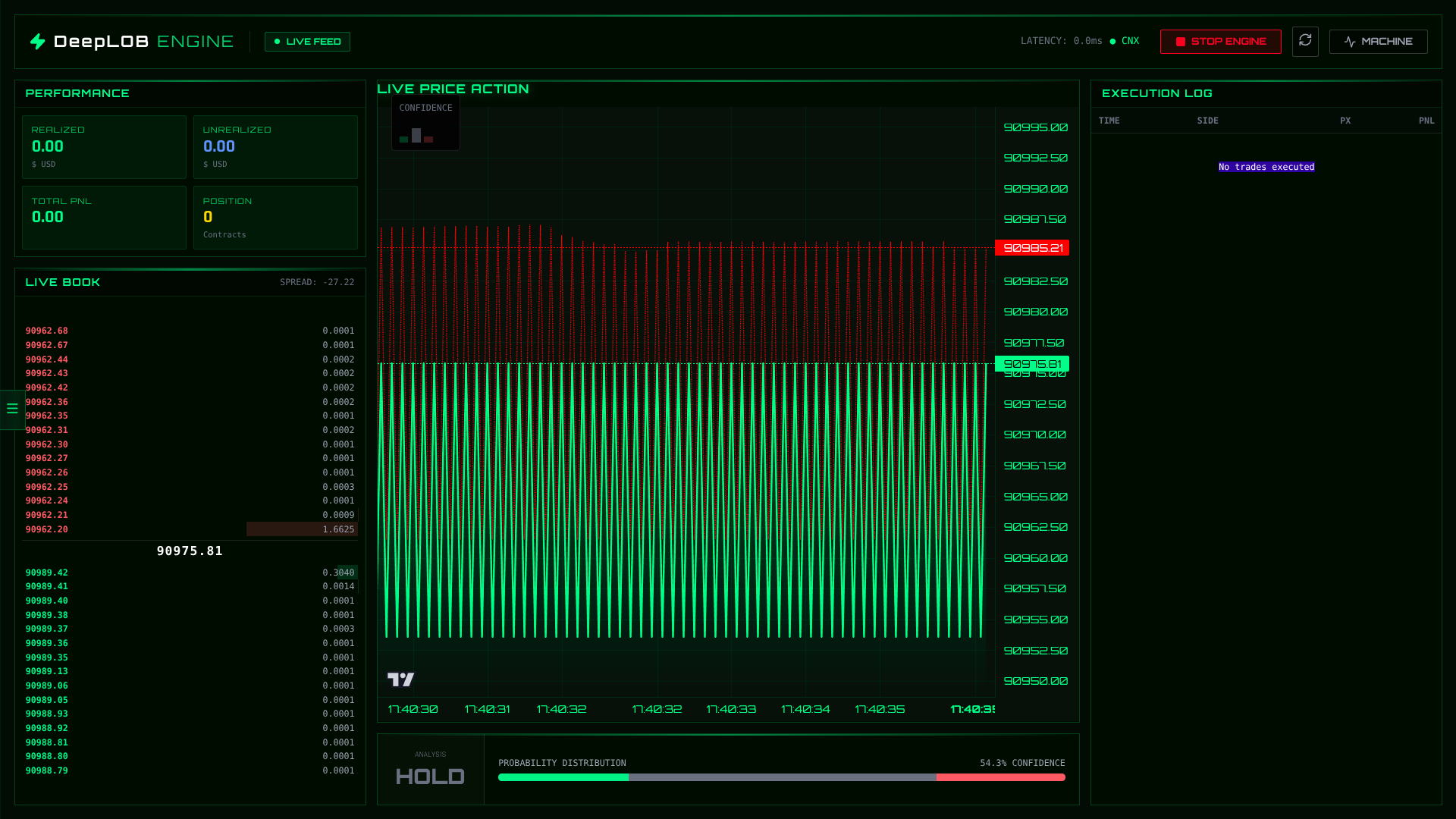Click the HOLD analysis signal
1456x819 pixels.
pyautogui.click(x=430, y=777)
